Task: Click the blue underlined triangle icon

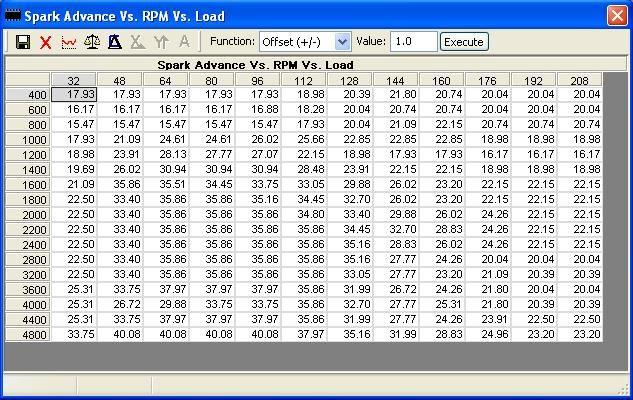Action: 114,42
